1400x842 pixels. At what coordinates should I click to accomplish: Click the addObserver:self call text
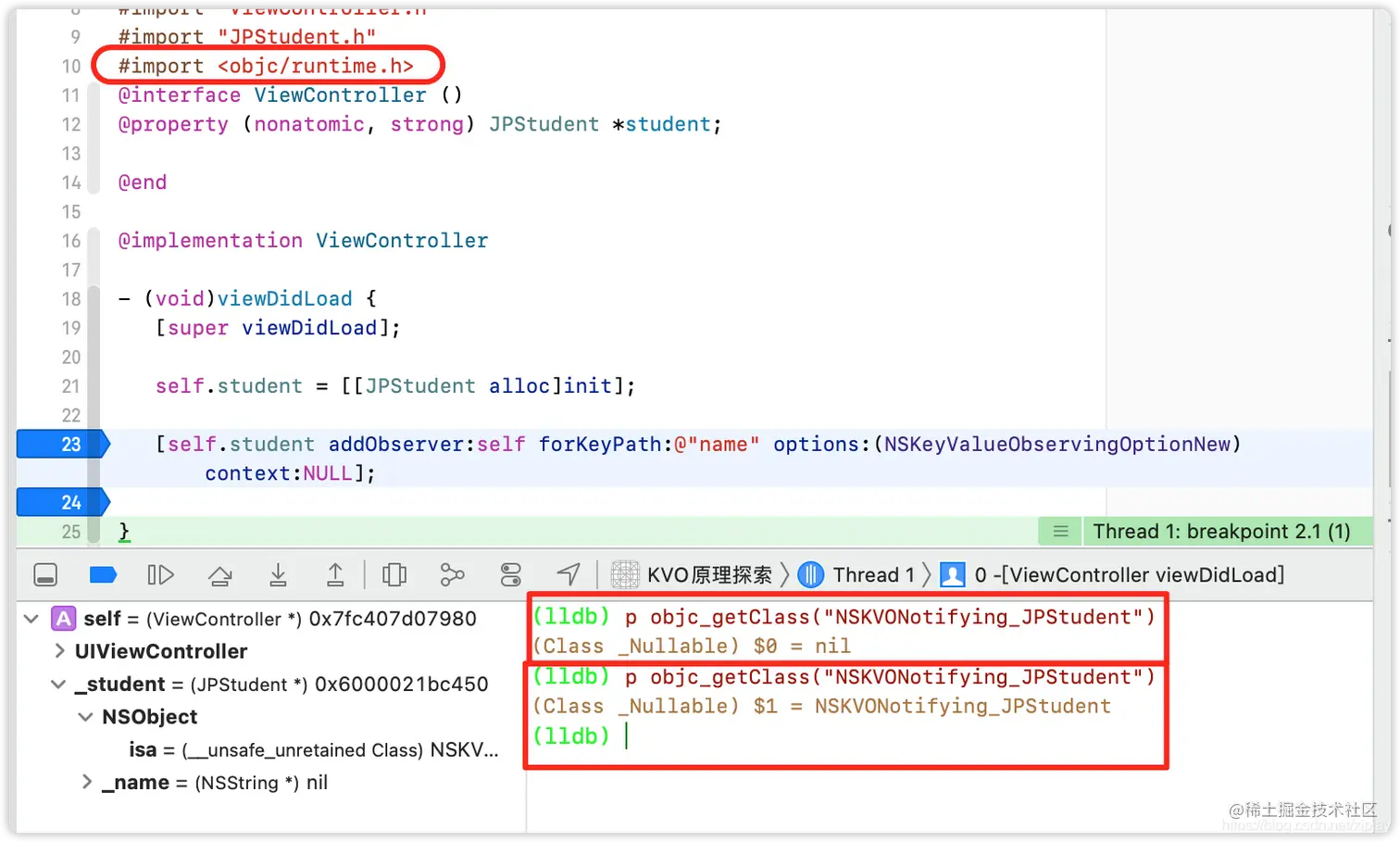(x=427, y=445)
